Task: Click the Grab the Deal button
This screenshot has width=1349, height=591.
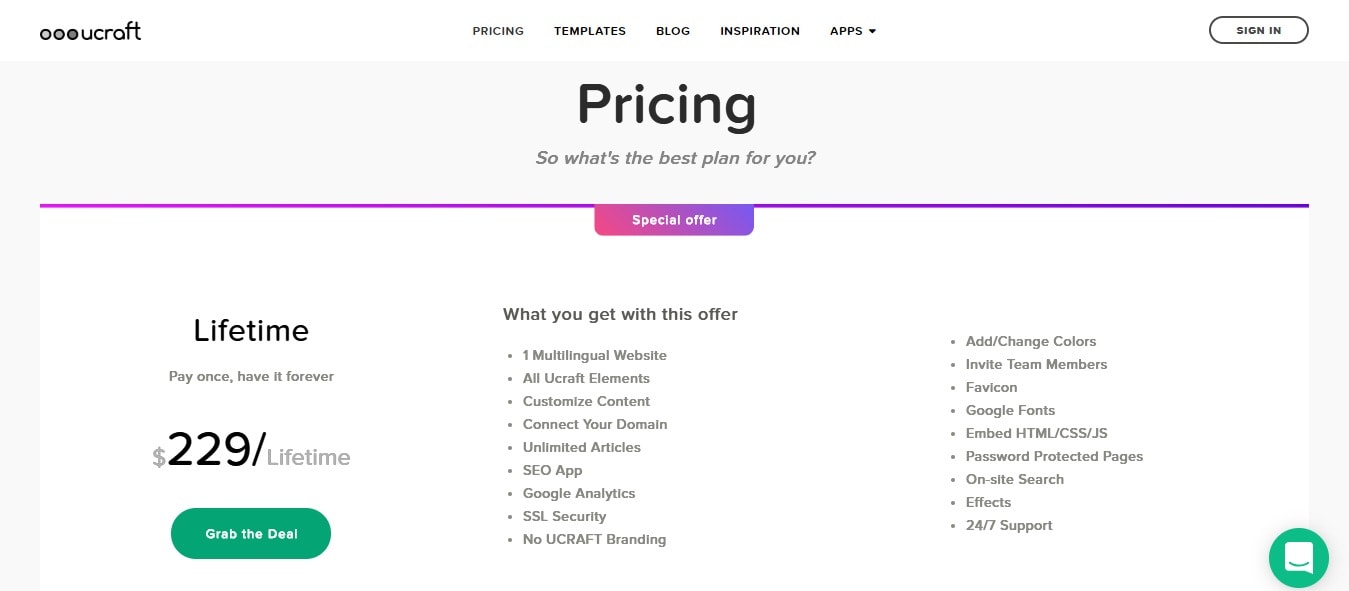Action: [251, 534]
